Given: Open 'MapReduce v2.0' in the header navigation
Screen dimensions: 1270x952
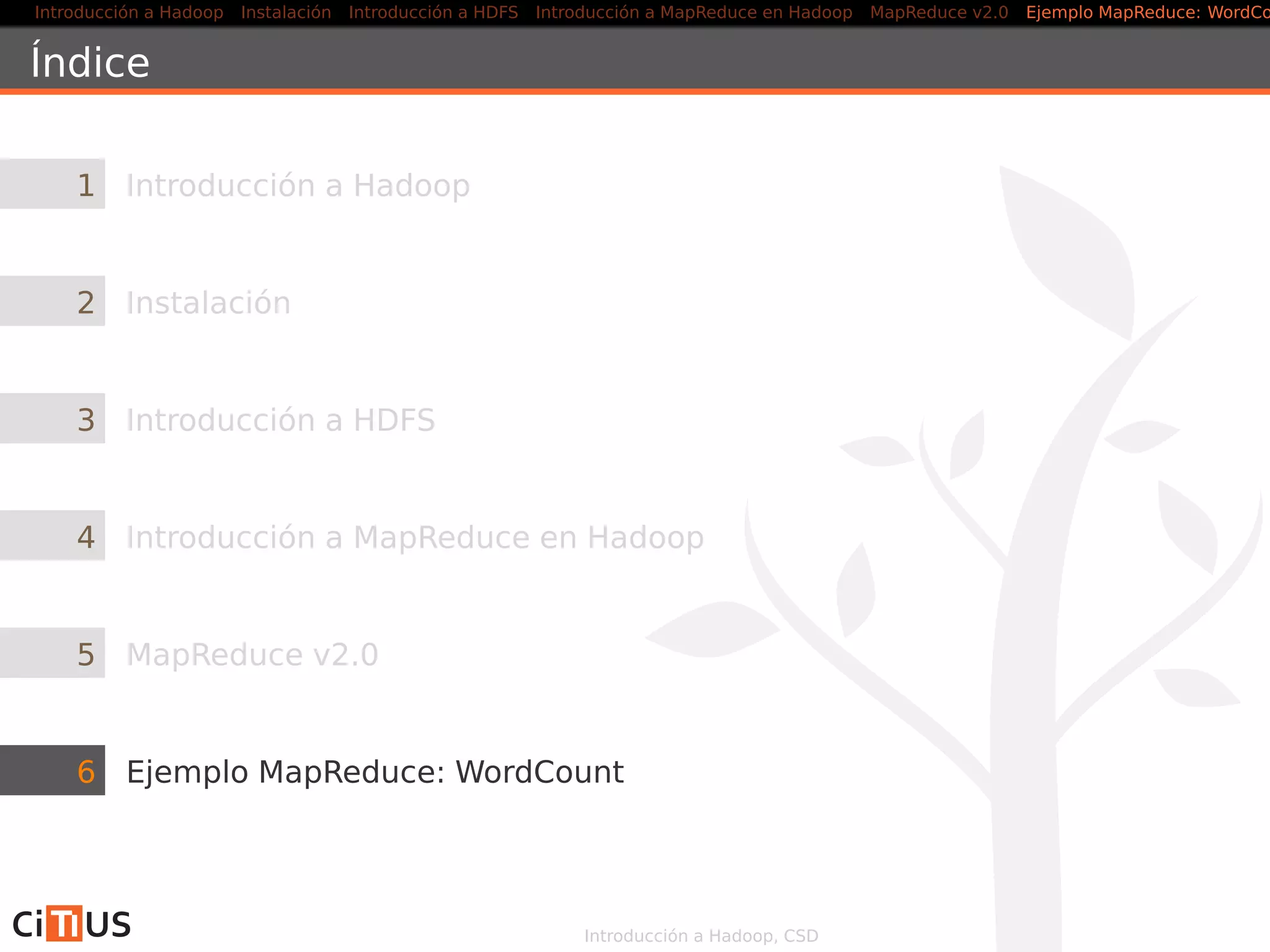Looking at the screenshot, I should click(939, 12).
